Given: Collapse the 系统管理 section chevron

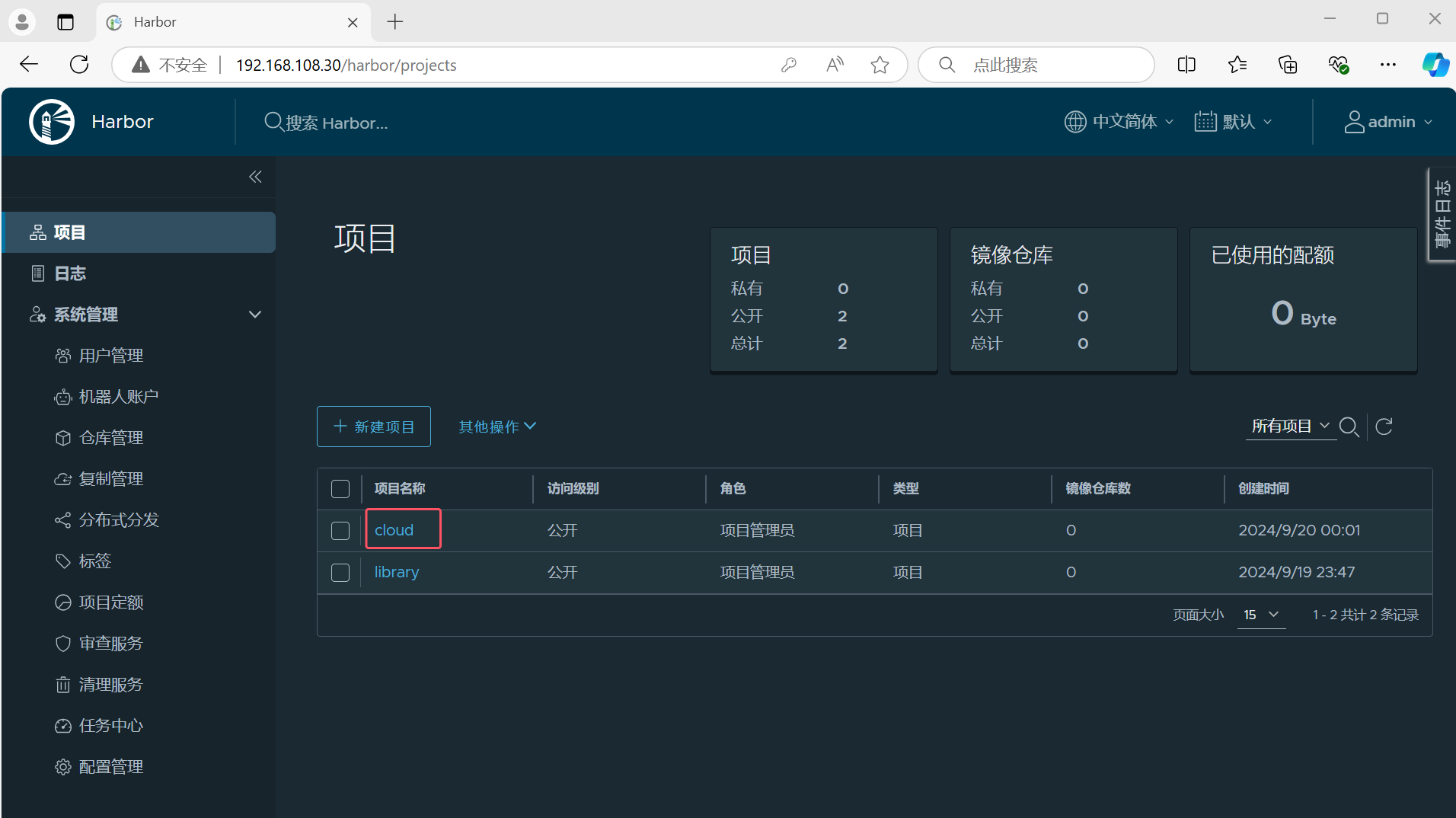Looking at the screenshot, I should (255, 315).
